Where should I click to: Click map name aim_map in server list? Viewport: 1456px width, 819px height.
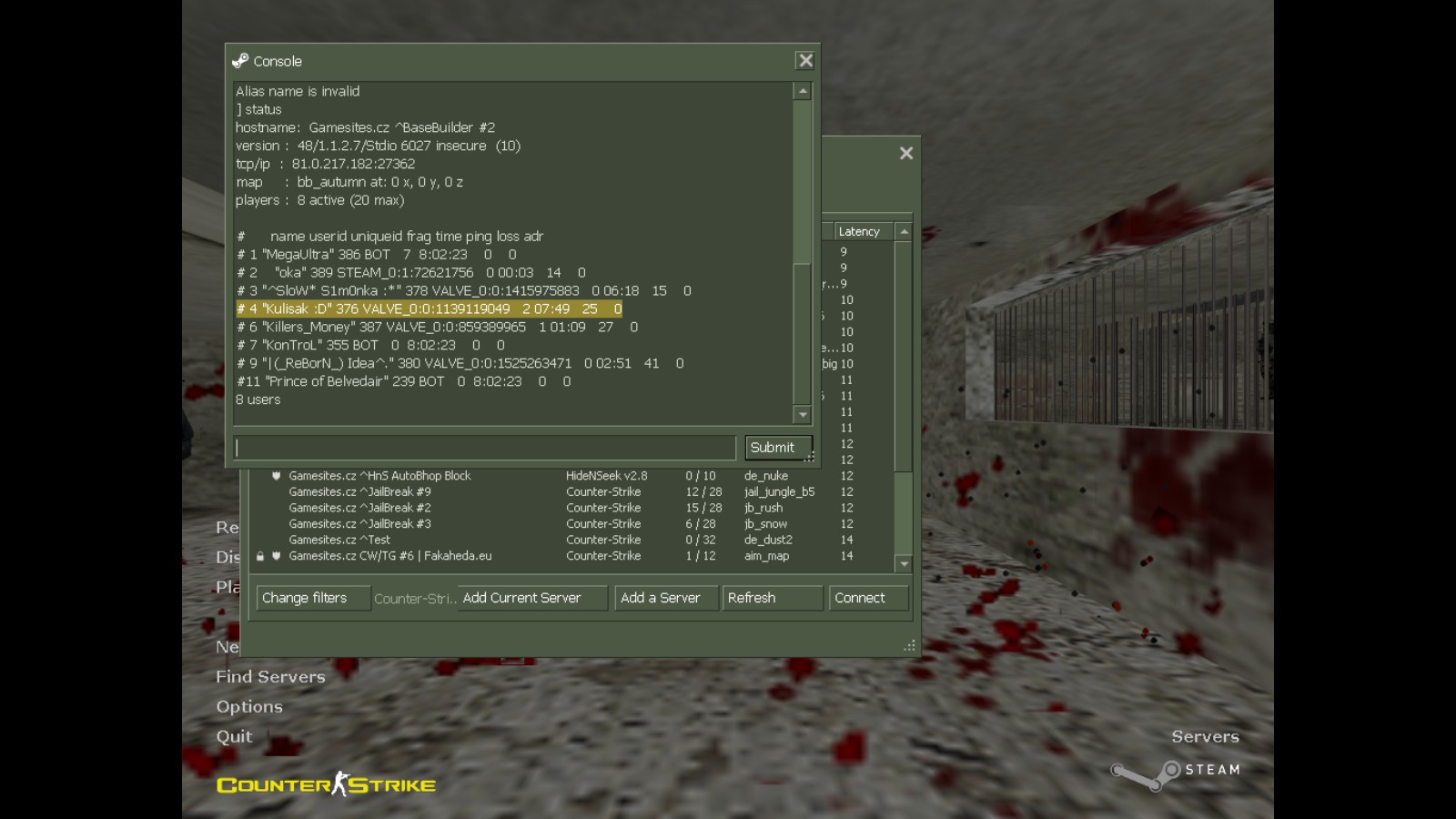(x=766, y=556)
